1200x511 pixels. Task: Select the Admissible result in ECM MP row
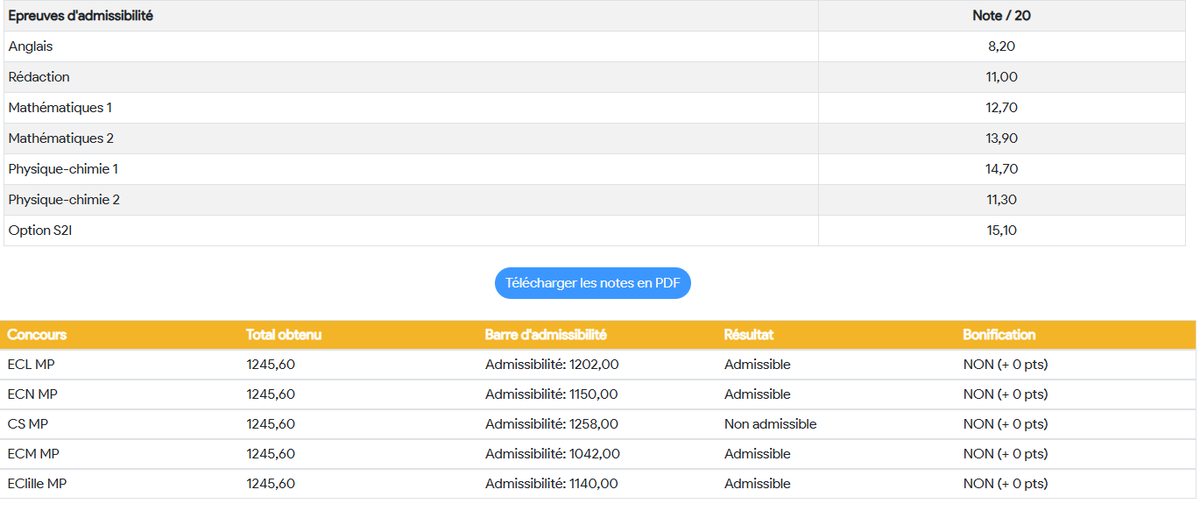pyautogui.click(x=757, y=454)
